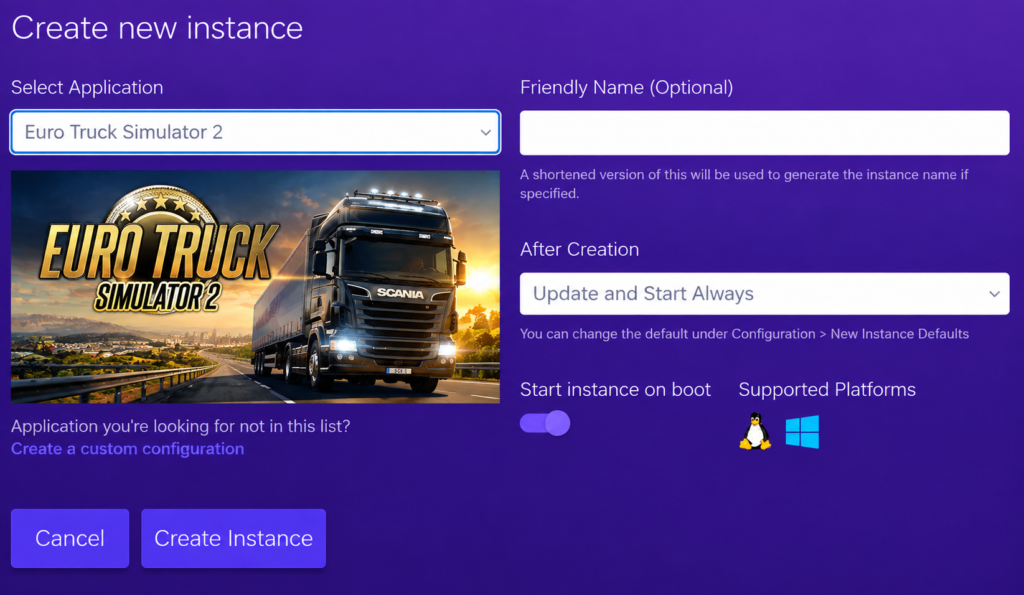This screenshot has height=595, width=1024.
Task: Click the Create new instance heading
Action: [157, 27]
